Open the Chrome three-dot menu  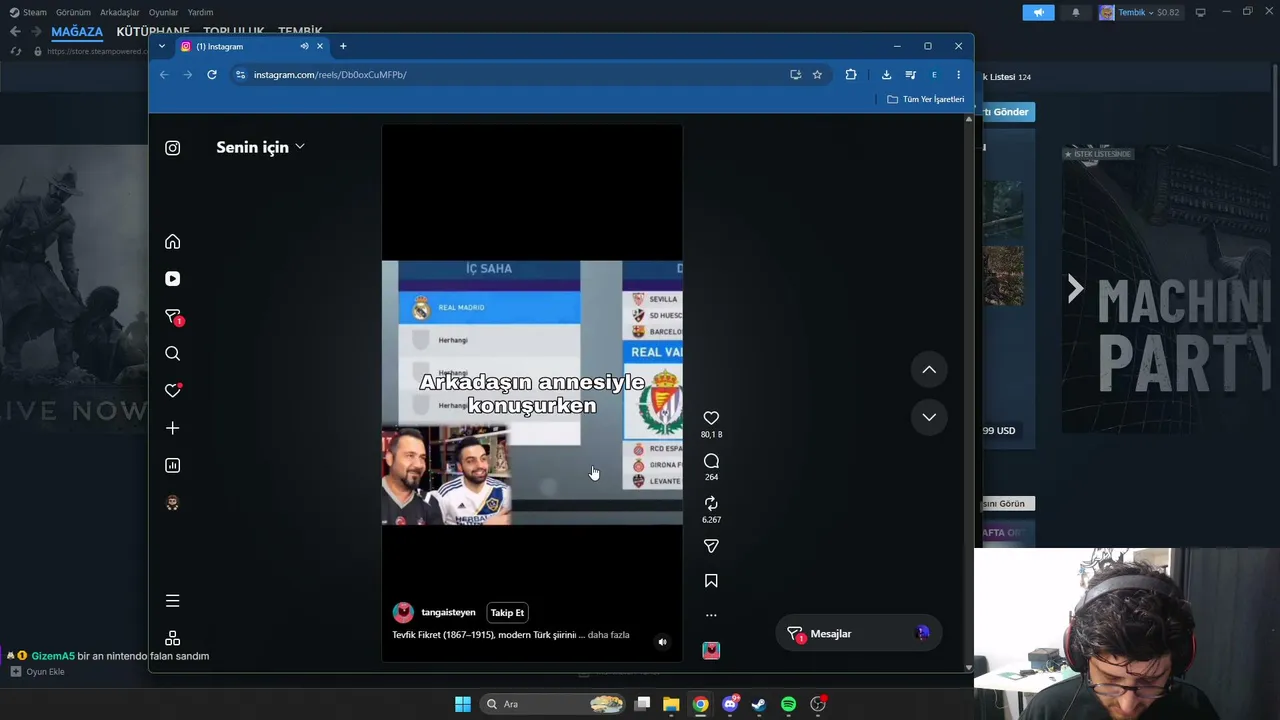958,75
